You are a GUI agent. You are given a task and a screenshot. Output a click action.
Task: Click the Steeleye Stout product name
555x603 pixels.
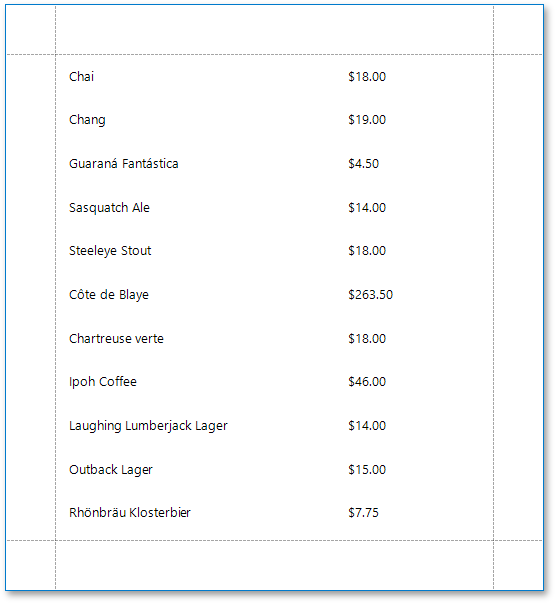(x=110, y=251)
